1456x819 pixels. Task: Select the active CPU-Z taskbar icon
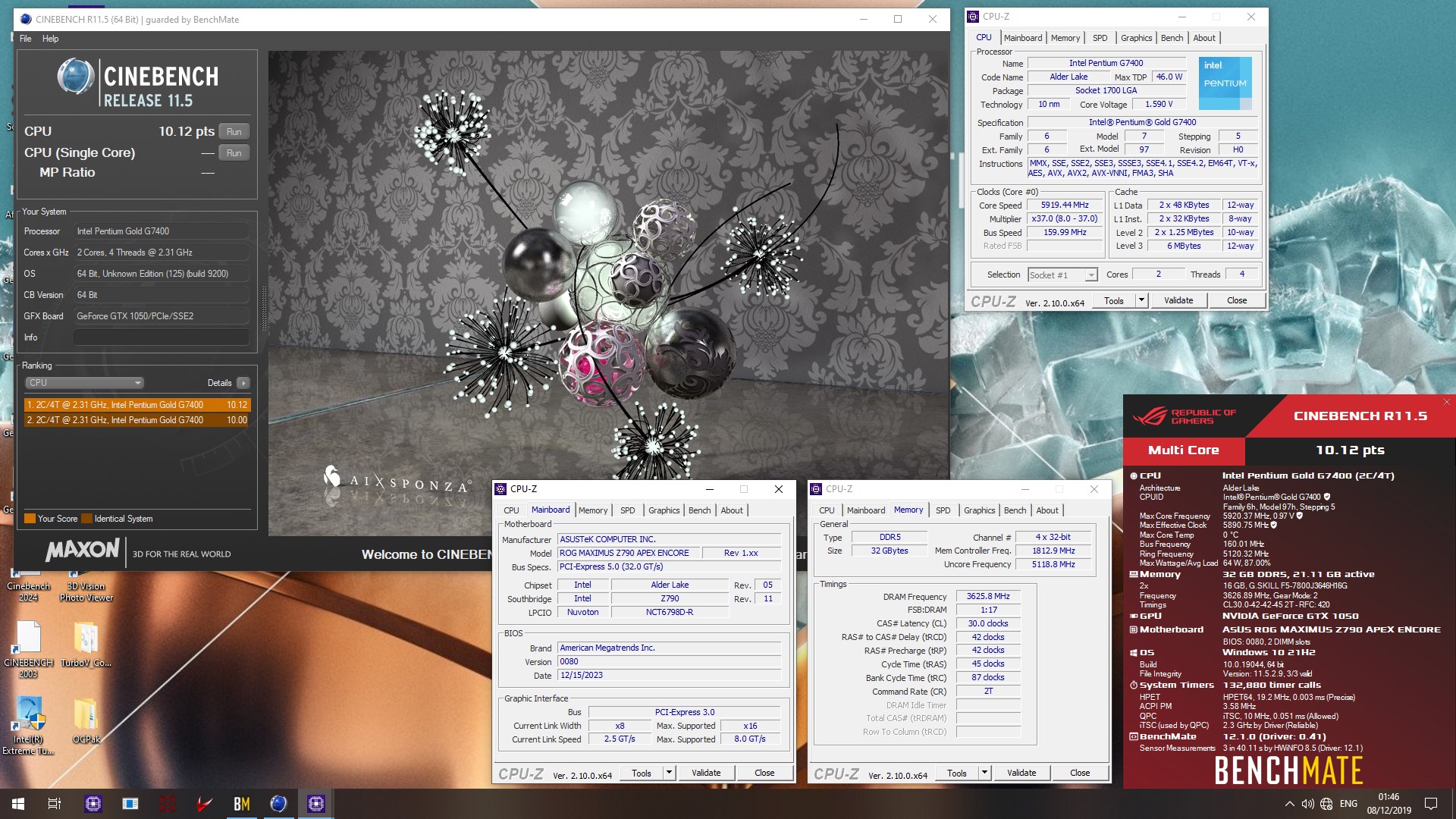coord(316,804)
